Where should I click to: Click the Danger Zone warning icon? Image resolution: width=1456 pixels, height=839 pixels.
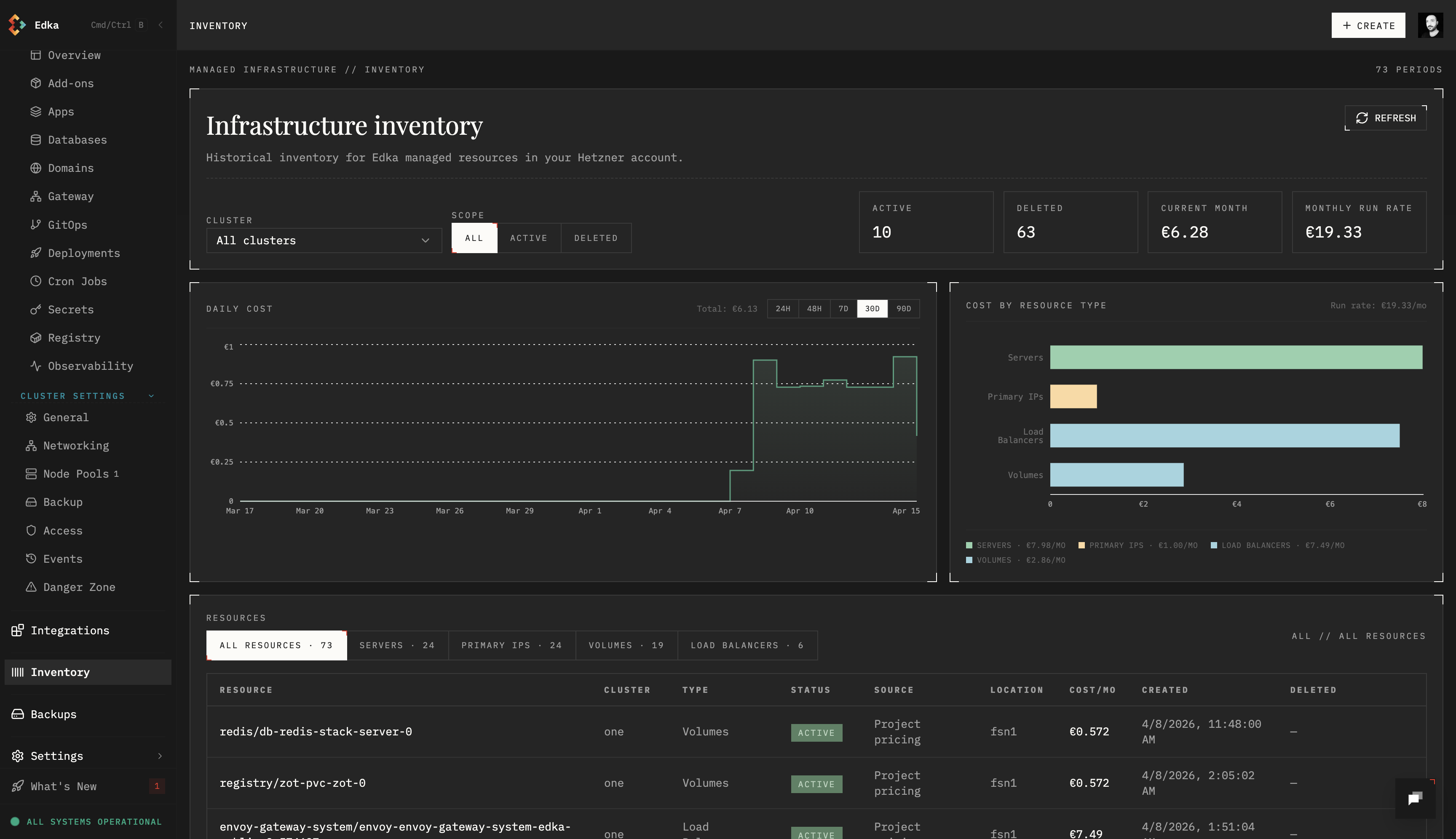tap(31, 587)
